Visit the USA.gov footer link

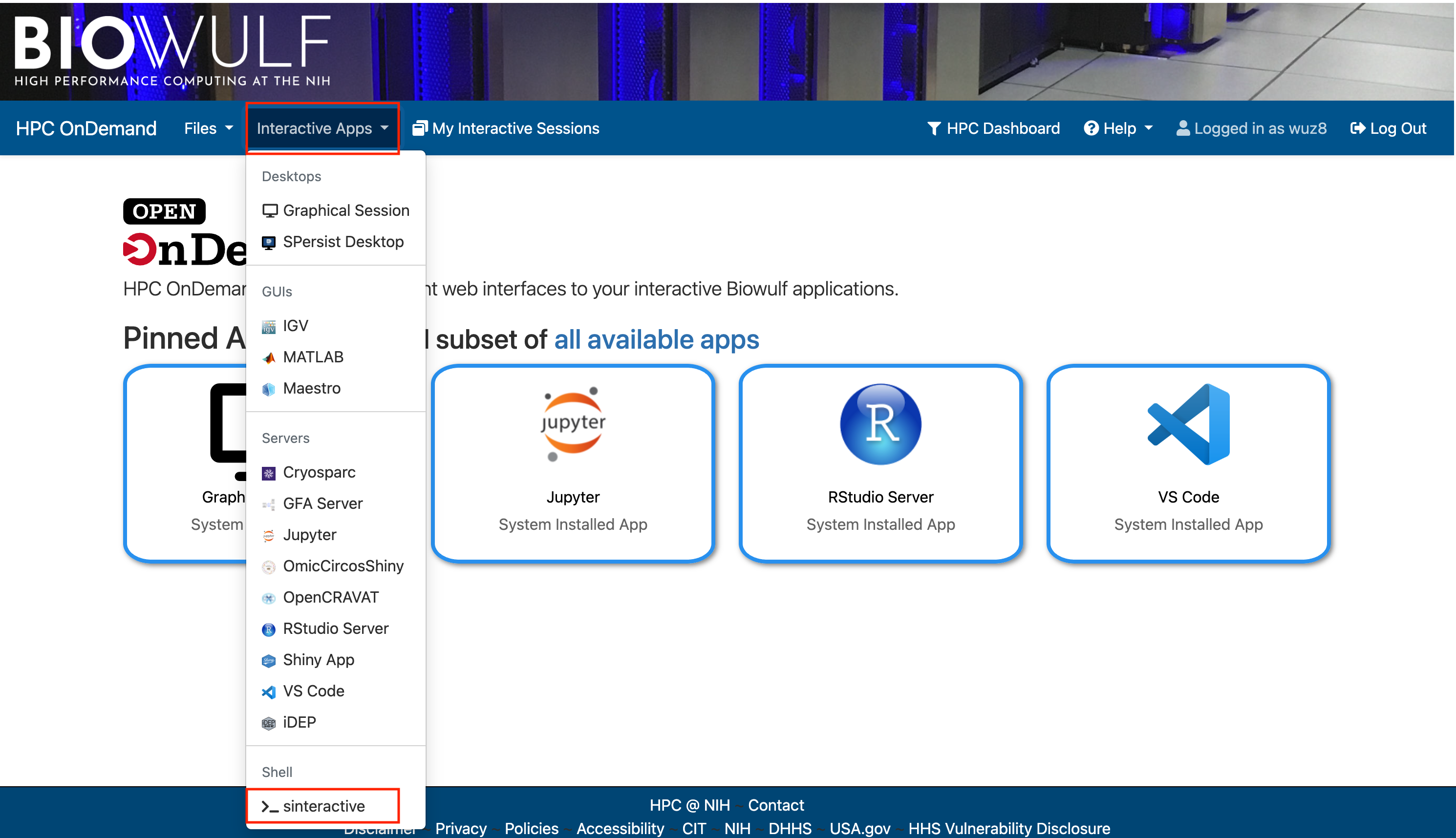pyautogui.click(x=860, y=829)
